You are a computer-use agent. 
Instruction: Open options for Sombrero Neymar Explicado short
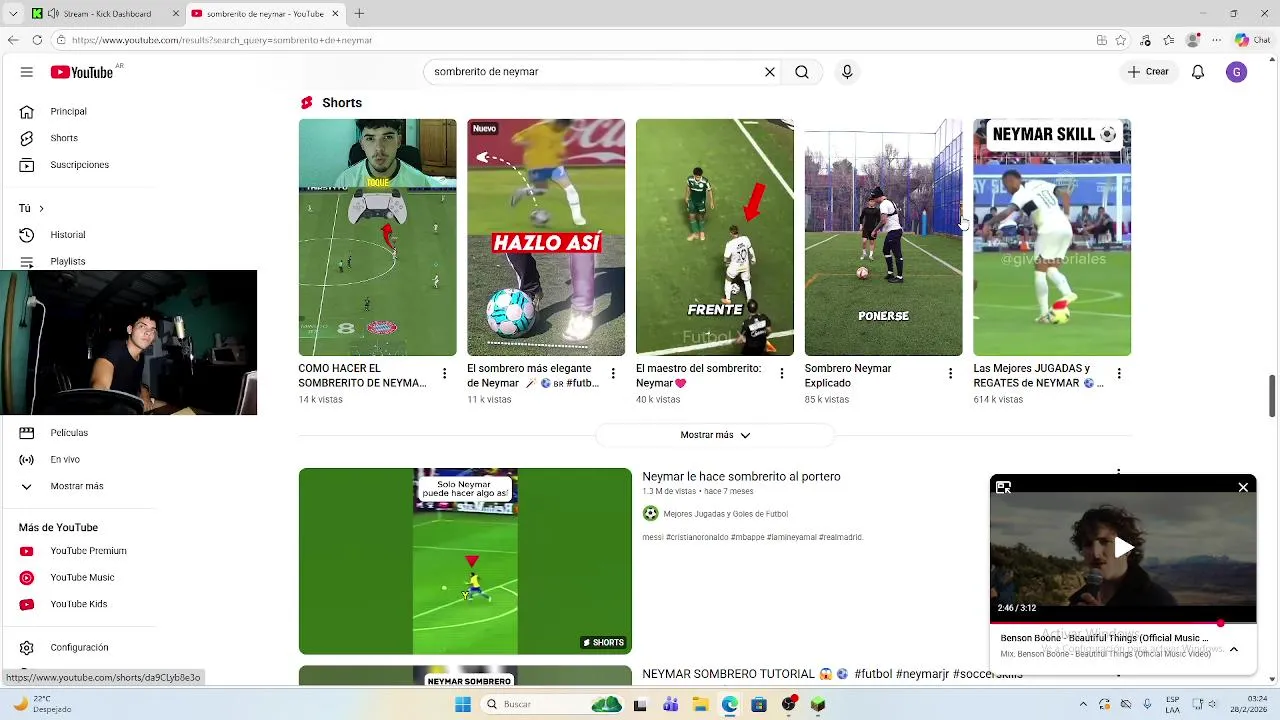tap(950, 374)
